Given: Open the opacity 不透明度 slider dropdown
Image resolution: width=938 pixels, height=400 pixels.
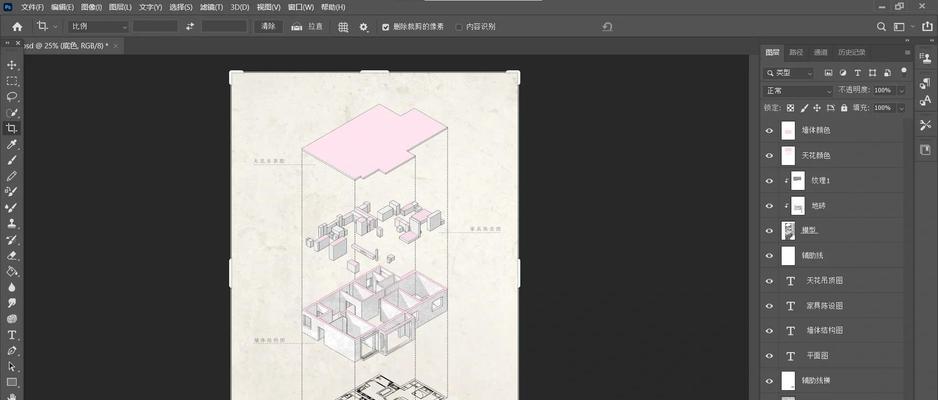Looking at the screenshot, I should (902, 90).
